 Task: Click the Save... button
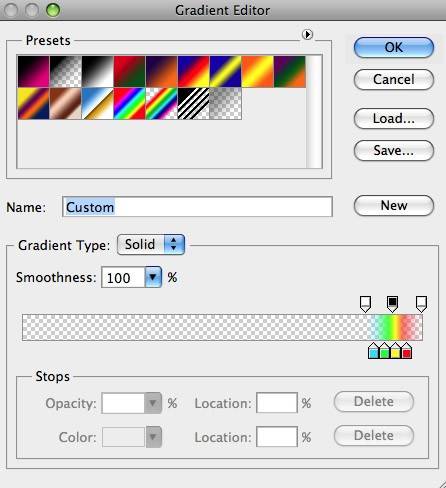394,150
